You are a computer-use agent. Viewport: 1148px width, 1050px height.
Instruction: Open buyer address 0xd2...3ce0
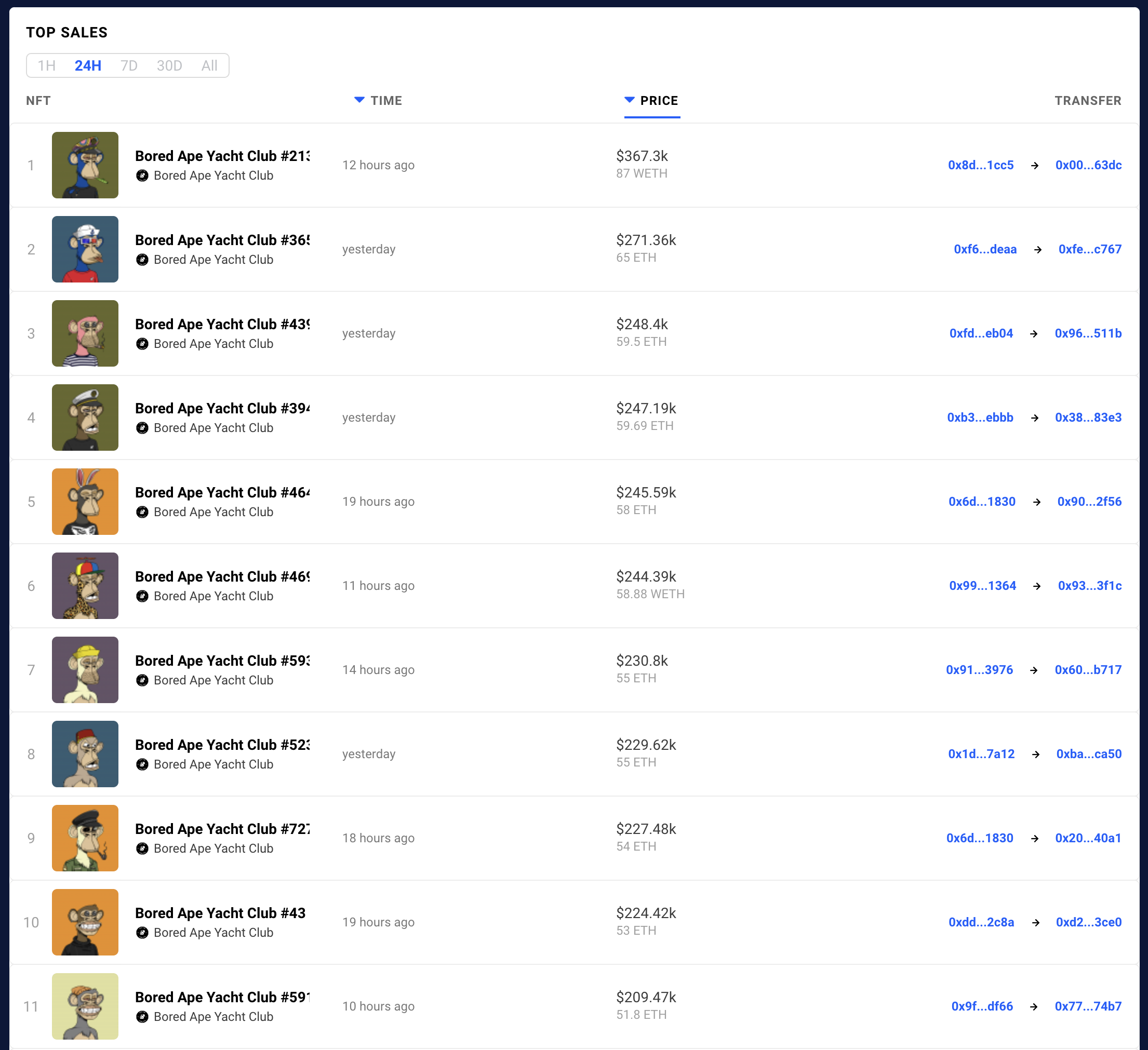pos(1089,922)
